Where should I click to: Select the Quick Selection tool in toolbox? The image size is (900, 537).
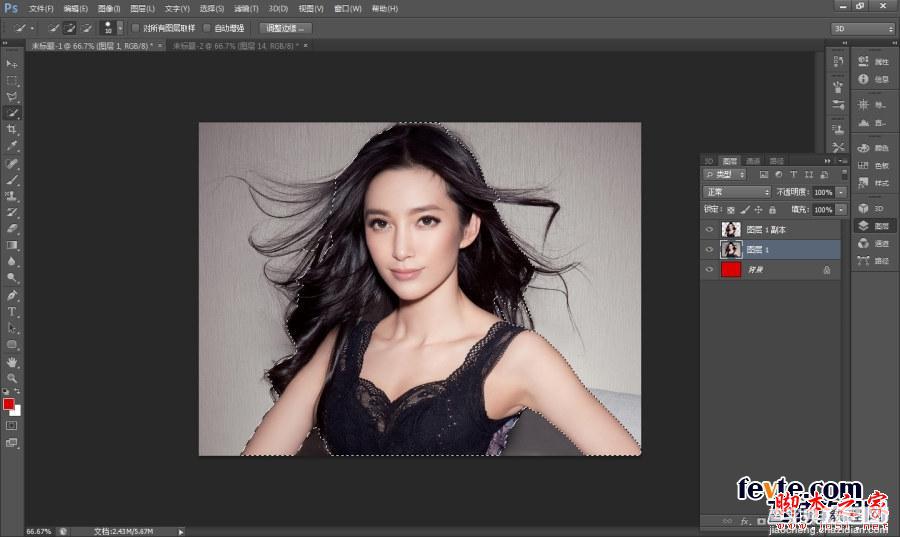11,113
